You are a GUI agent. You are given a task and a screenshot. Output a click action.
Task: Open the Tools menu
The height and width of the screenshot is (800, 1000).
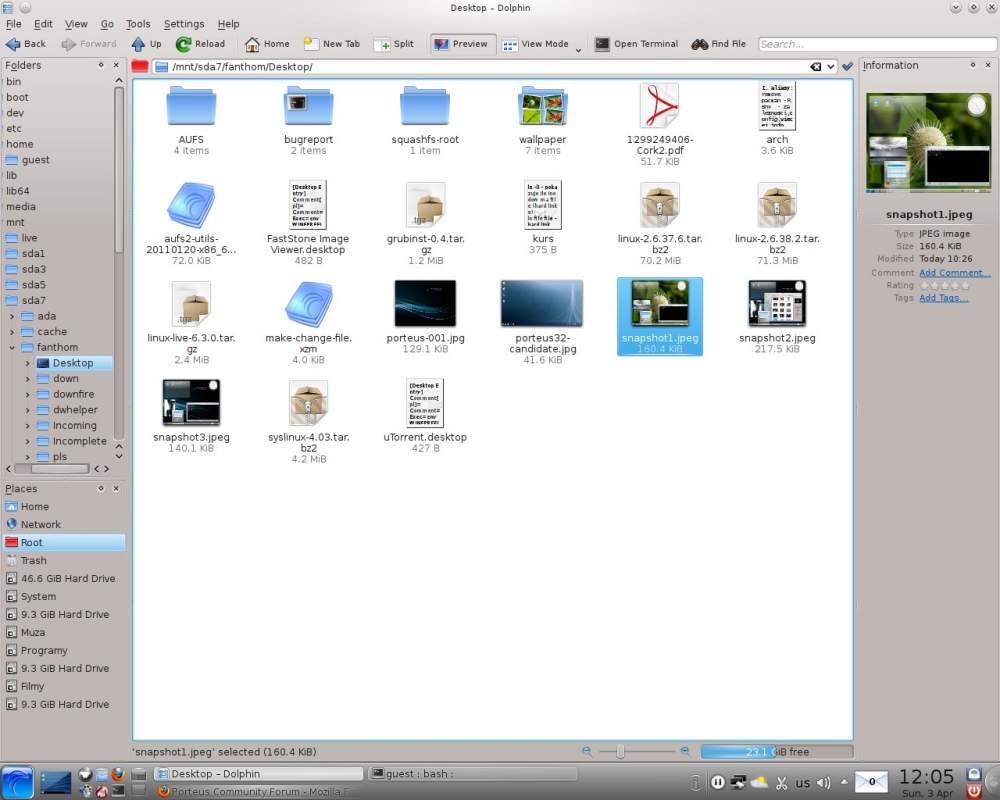138,24
